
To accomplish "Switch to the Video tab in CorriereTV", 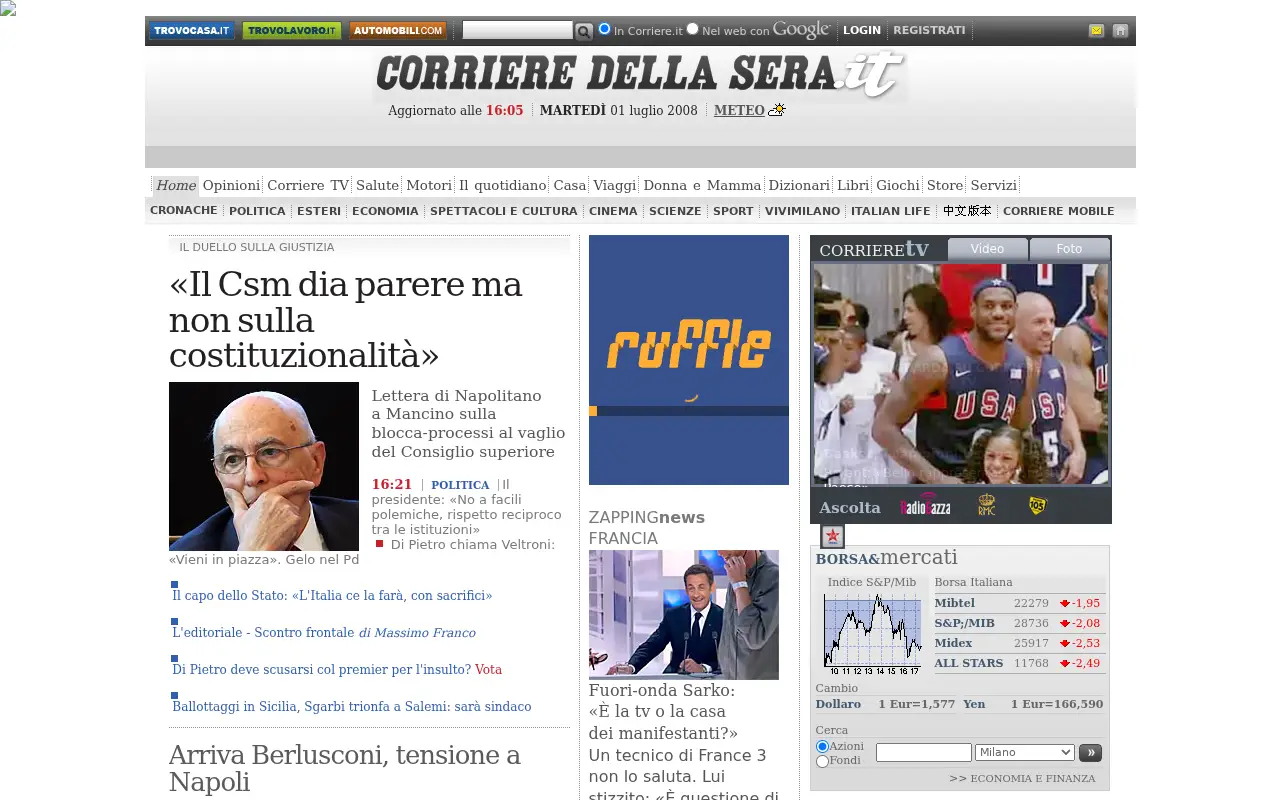I will tap(987, 249).
